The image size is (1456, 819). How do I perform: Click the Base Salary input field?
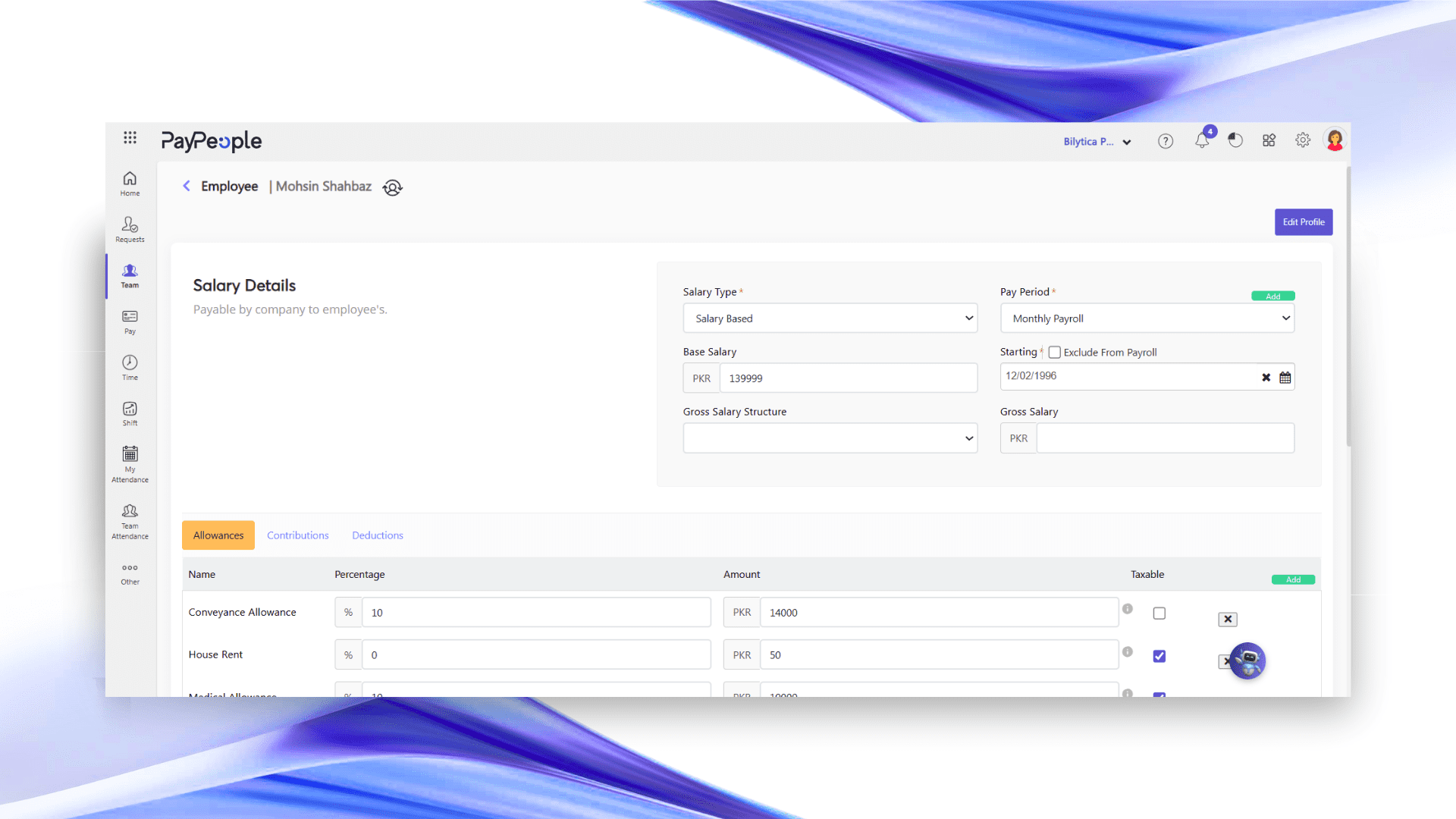848,378
